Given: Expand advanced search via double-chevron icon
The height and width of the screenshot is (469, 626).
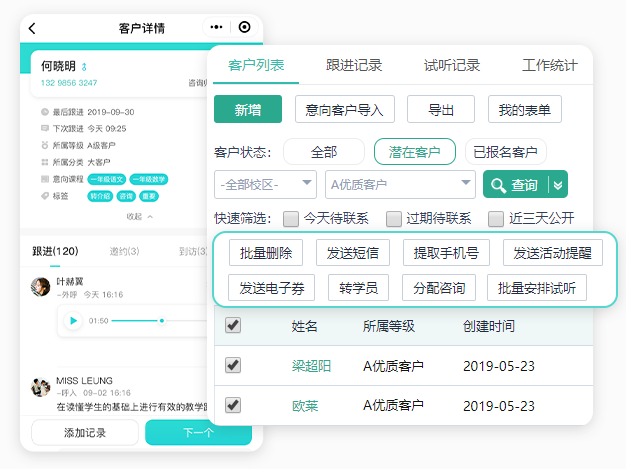Looking at the screenshot, I should tap(558, 185).
